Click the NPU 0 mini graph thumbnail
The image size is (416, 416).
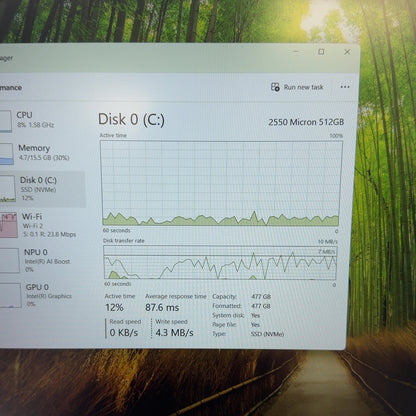point(9,261)
